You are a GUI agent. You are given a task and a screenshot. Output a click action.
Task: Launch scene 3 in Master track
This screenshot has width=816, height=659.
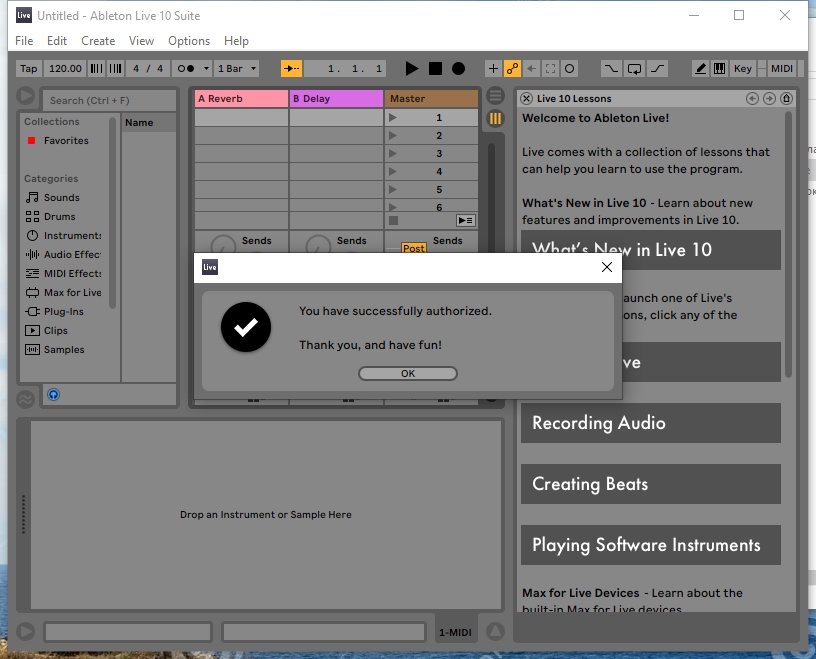click(393, 154)
